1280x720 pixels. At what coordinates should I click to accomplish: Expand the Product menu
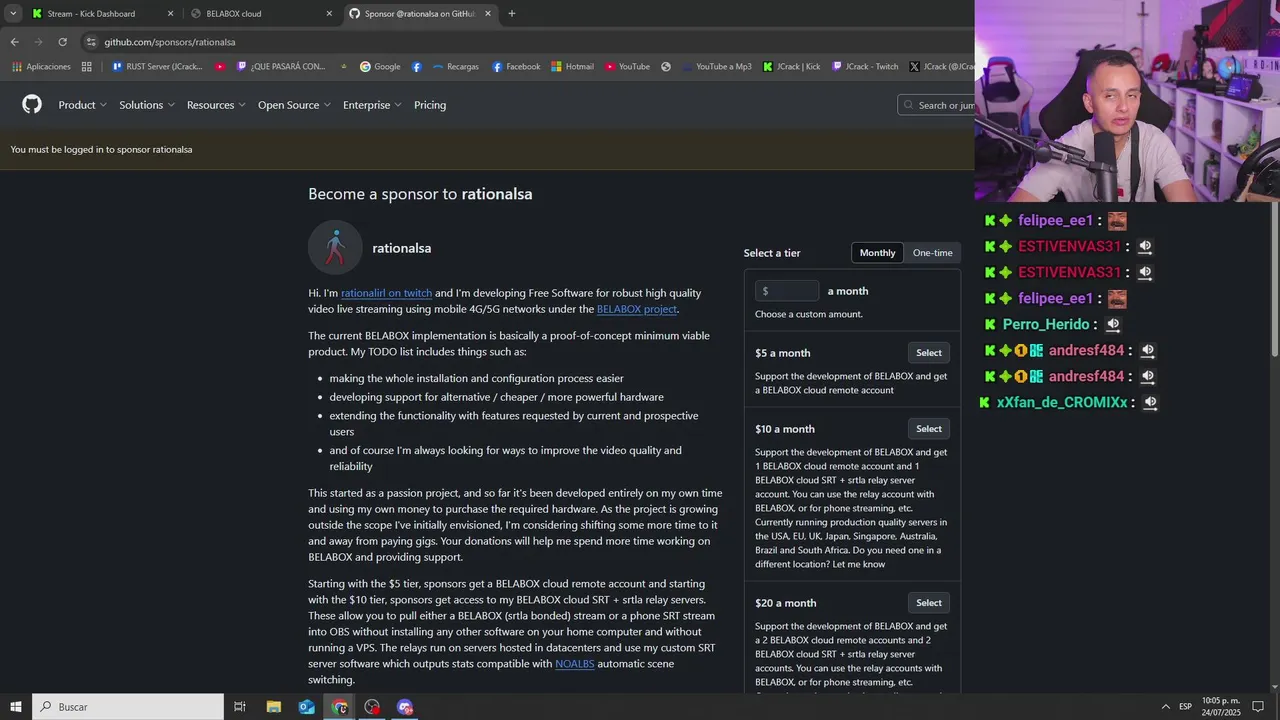pyautogui.click(x=82, y=105)
